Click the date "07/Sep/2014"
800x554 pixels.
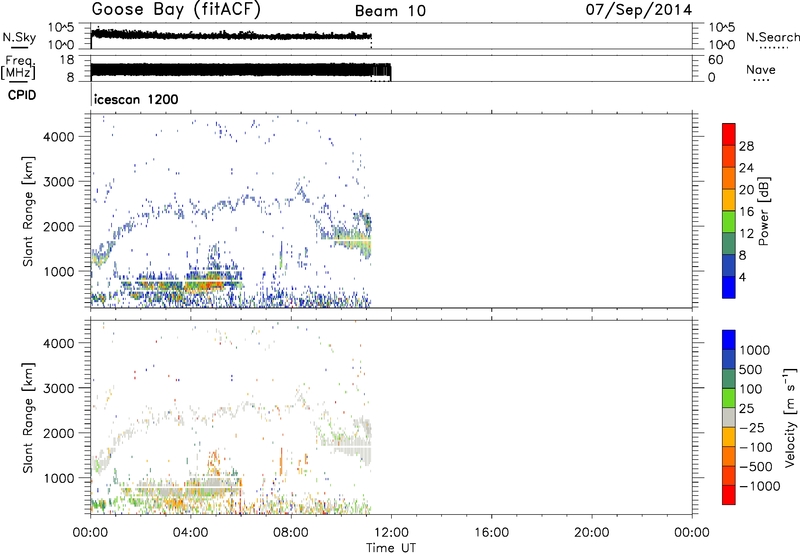(x=639, y=10)
